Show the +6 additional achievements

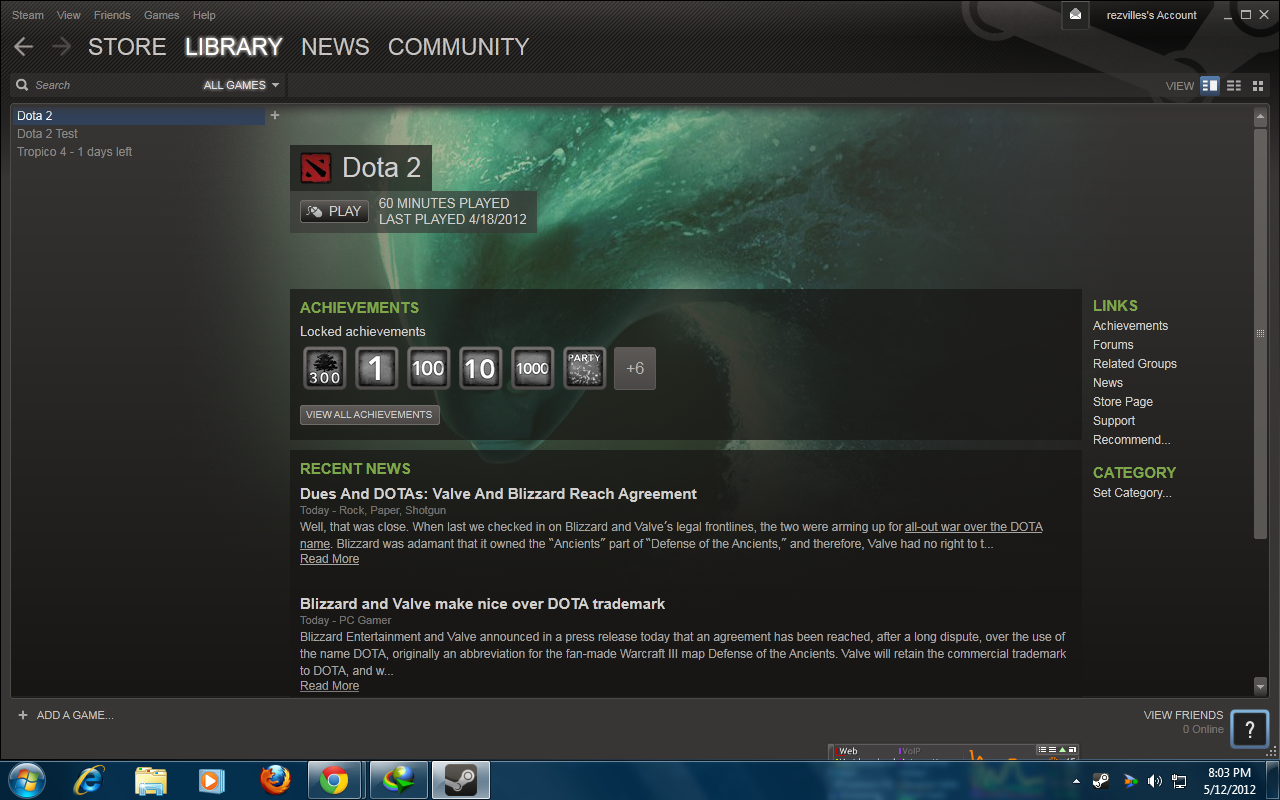point(635,368)
